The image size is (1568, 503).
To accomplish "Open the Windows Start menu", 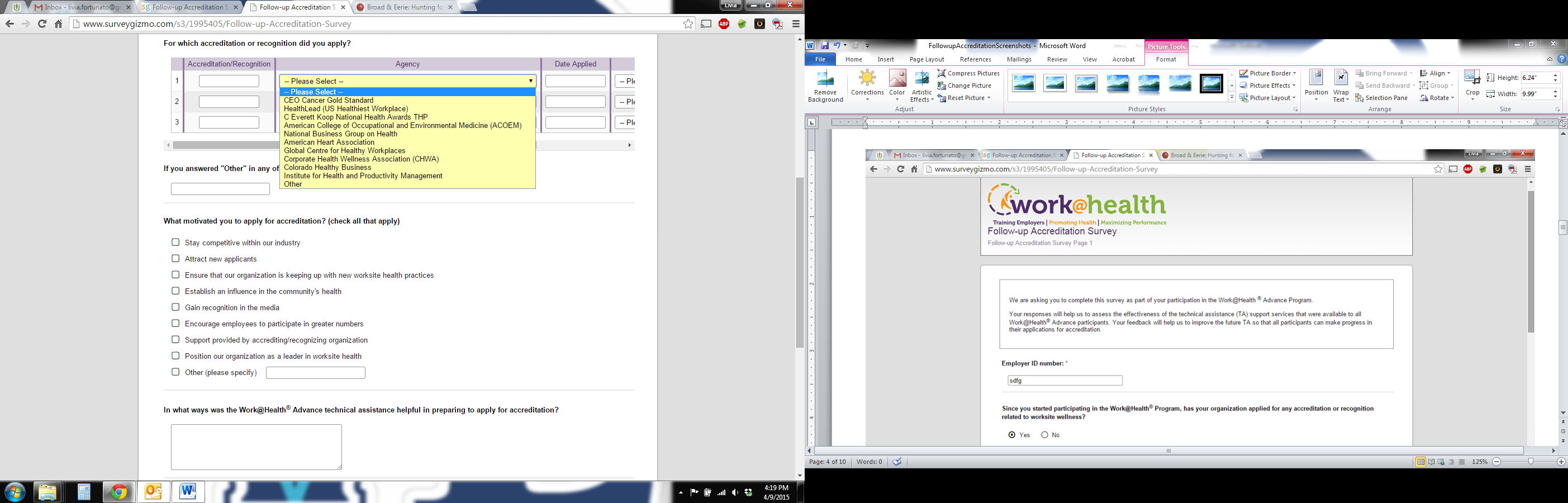I will click(x=15, y=491).
